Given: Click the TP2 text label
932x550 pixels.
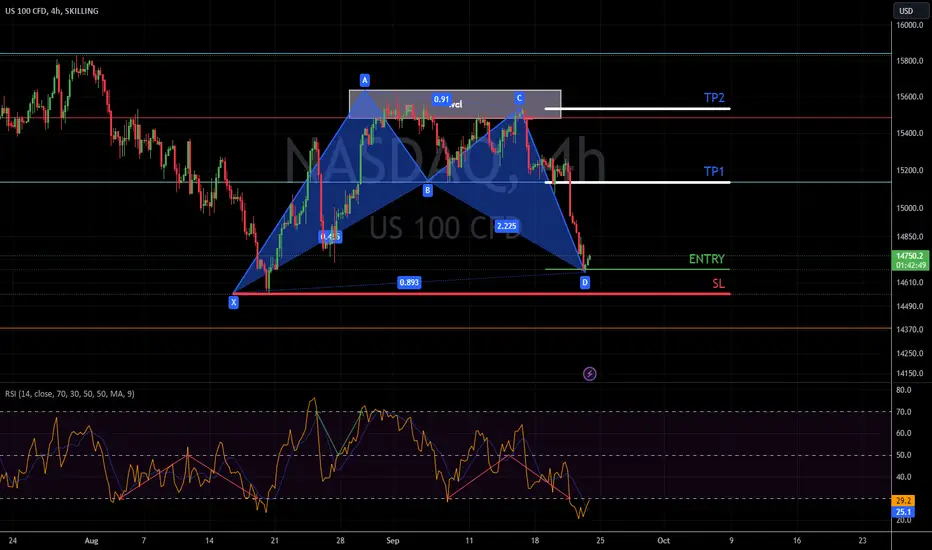Looking at the screenshot, I should [x=714, y=98].
